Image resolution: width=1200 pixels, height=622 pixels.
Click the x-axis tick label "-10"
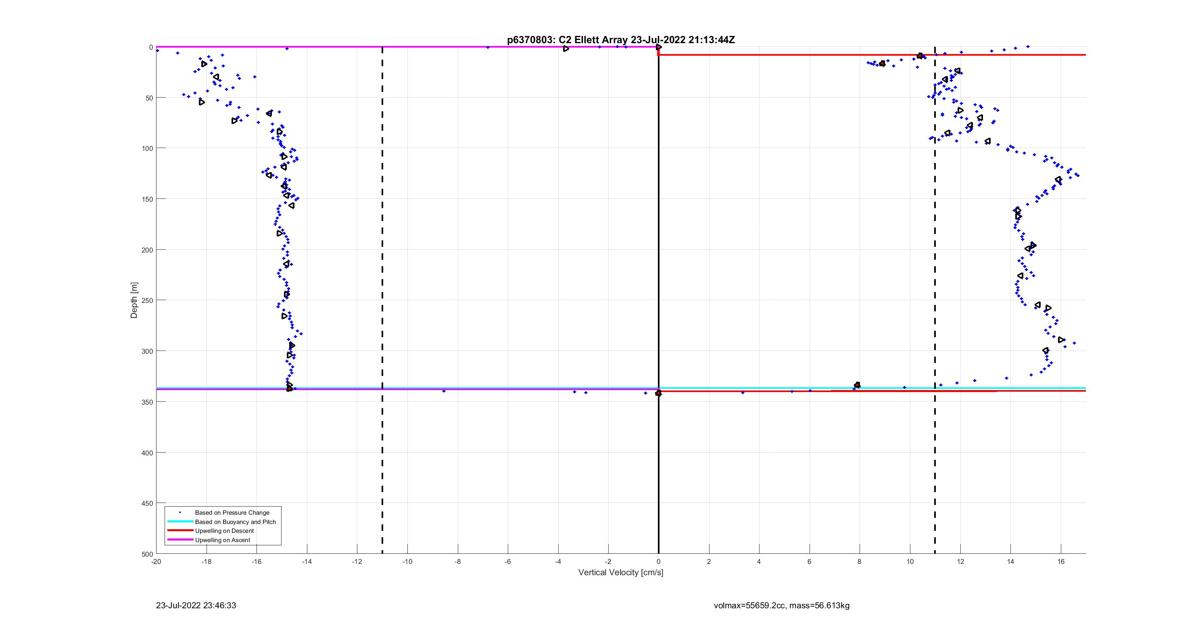pyautogui.click(x=407, y=561)
